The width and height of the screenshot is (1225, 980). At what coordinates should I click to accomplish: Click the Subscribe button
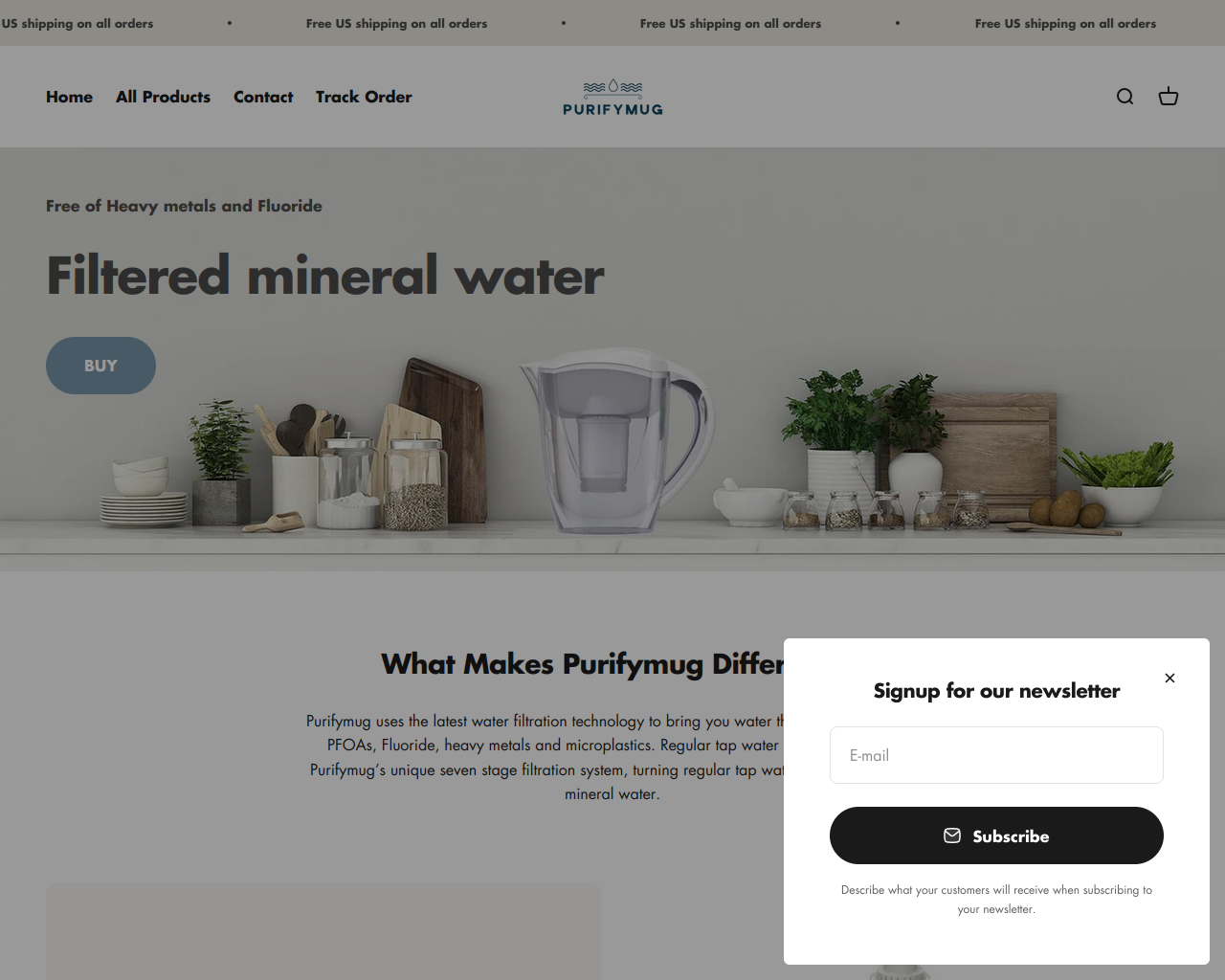pyautogui.click(x=996, y=835)
